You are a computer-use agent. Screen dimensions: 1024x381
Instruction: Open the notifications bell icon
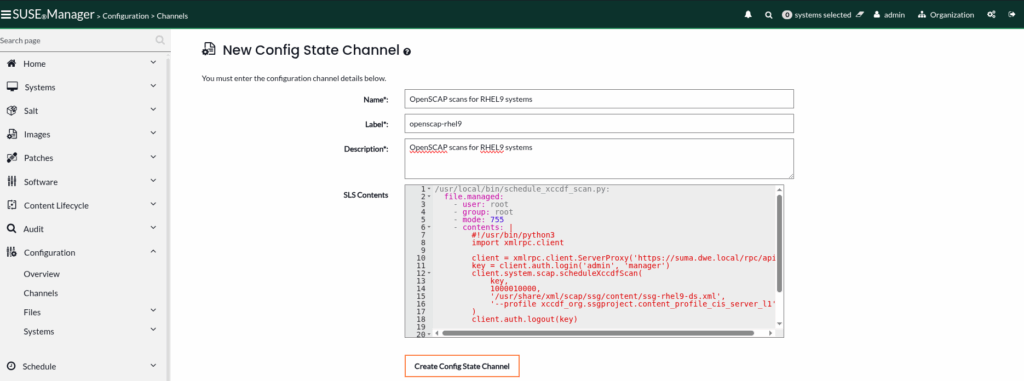click(748, 15)
